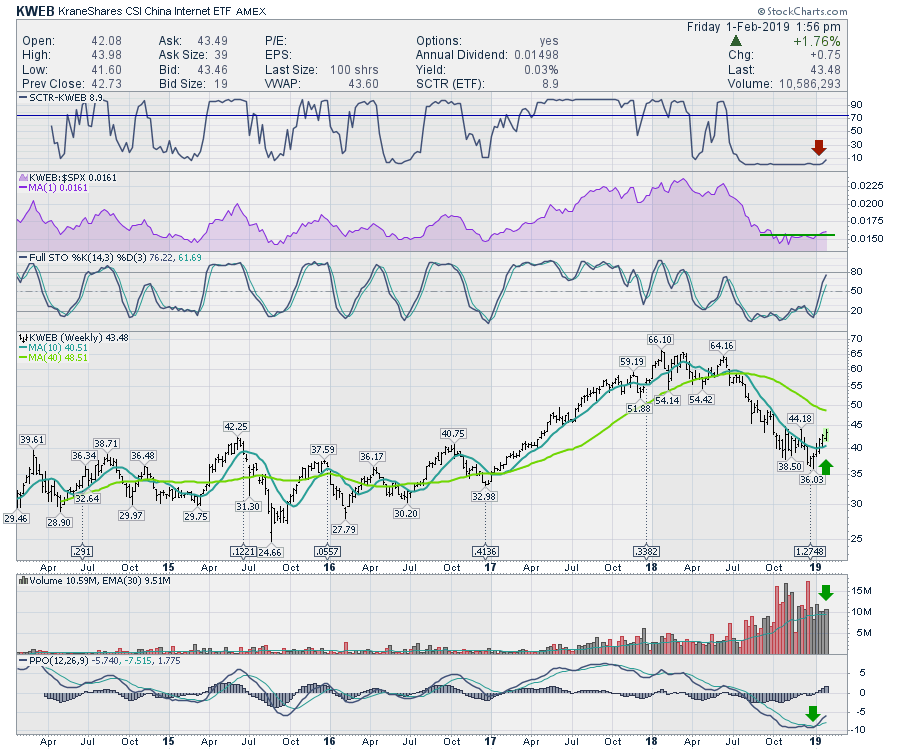Click the KWEB ticker symbol in the header

pyautogui.click(x=36, y=11)
